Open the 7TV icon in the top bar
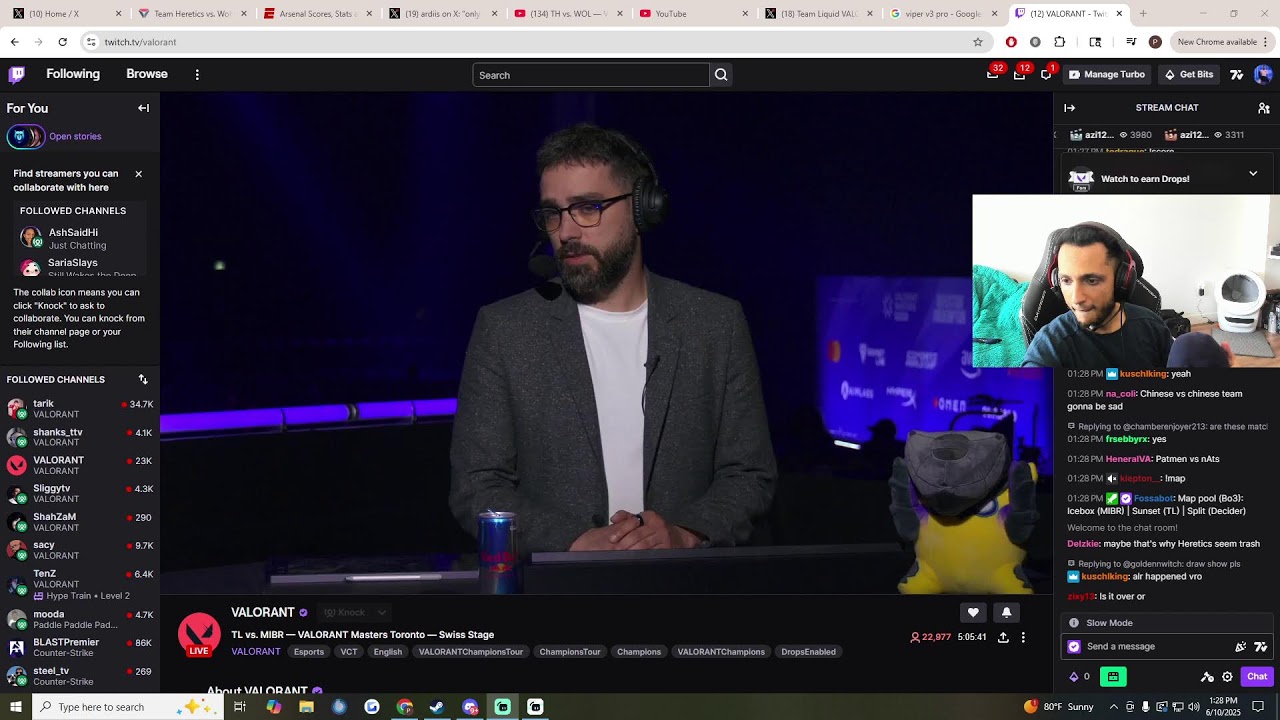Viewport: 1280px width, 720px height. 1237,75
